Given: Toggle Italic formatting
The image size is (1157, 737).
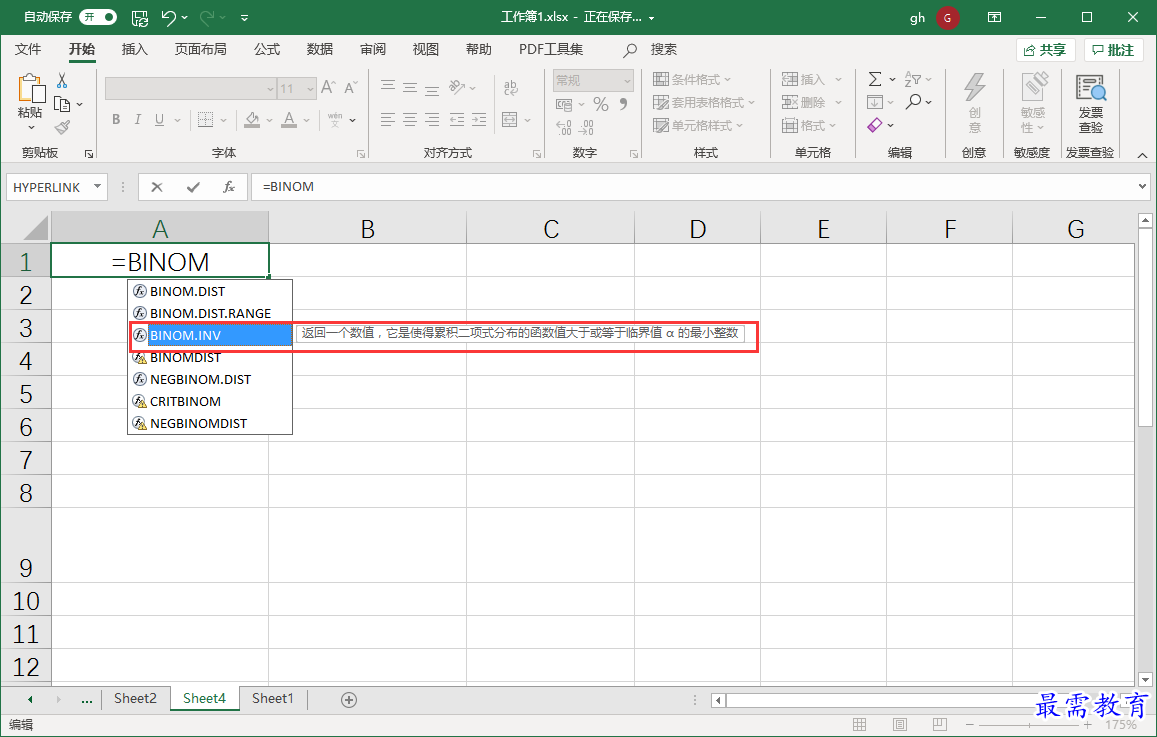Looking at the screenshot, I should click(x=137, y=120).
